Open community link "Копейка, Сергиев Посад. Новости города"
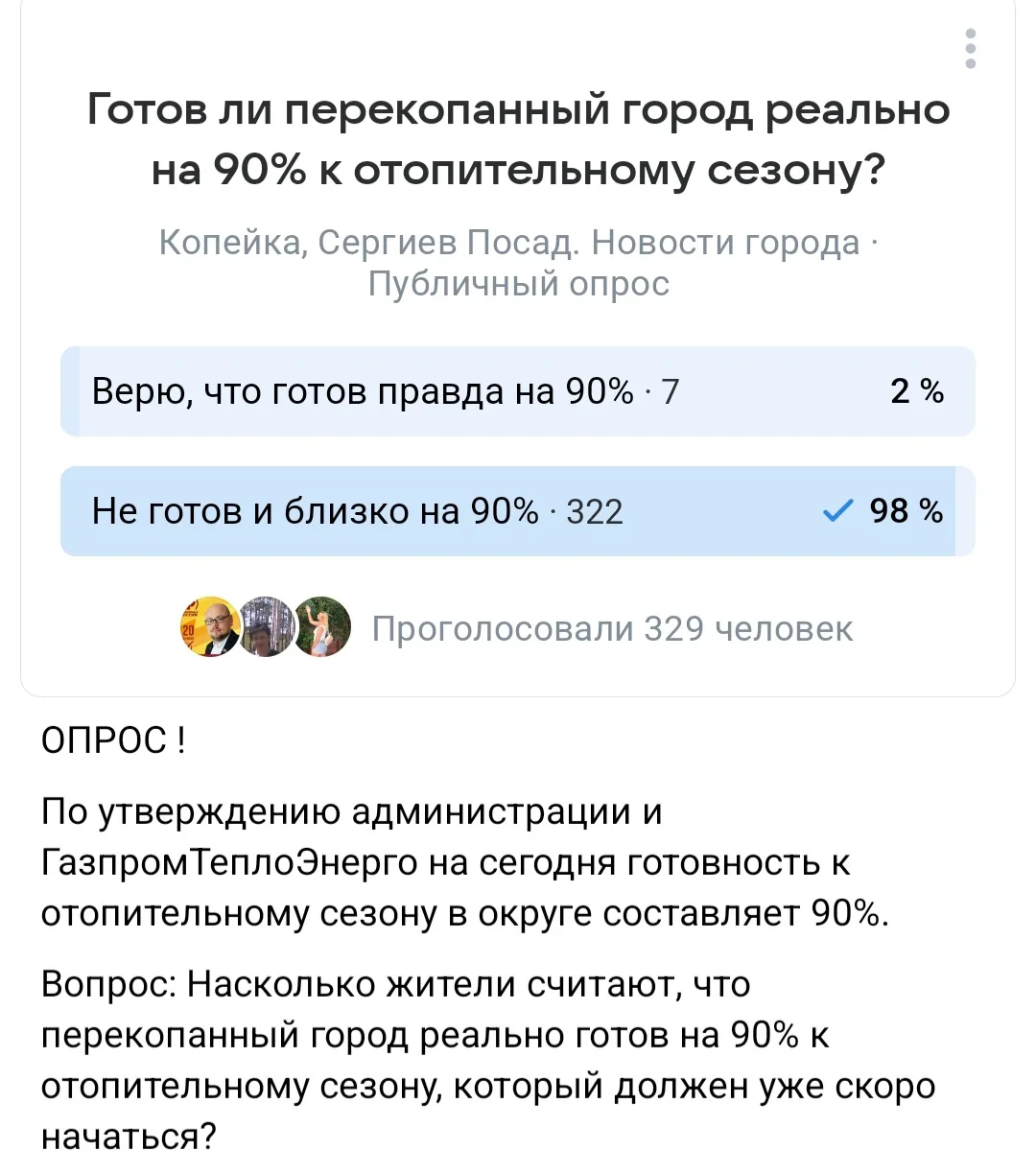The image size is (1036, 1174). [509, 243]
